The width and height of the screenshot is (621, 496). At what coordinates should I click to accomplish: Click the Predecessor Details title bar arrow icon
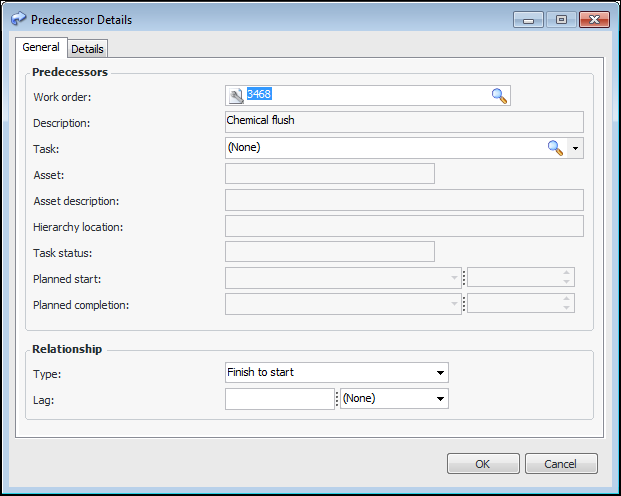point(19,19)
